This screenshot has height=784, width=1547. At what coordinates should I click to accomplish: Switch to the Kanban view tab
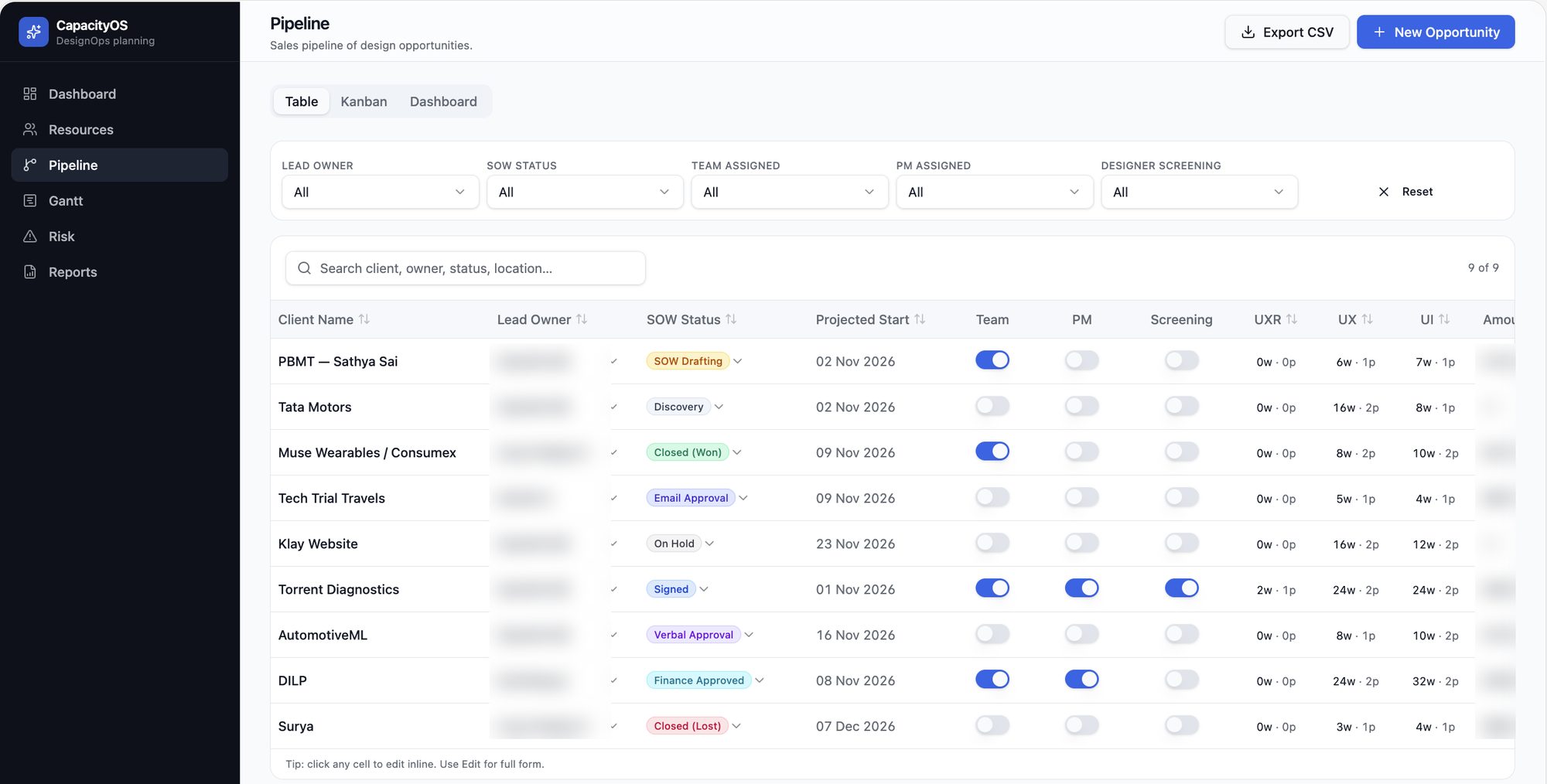click(364, 101)
